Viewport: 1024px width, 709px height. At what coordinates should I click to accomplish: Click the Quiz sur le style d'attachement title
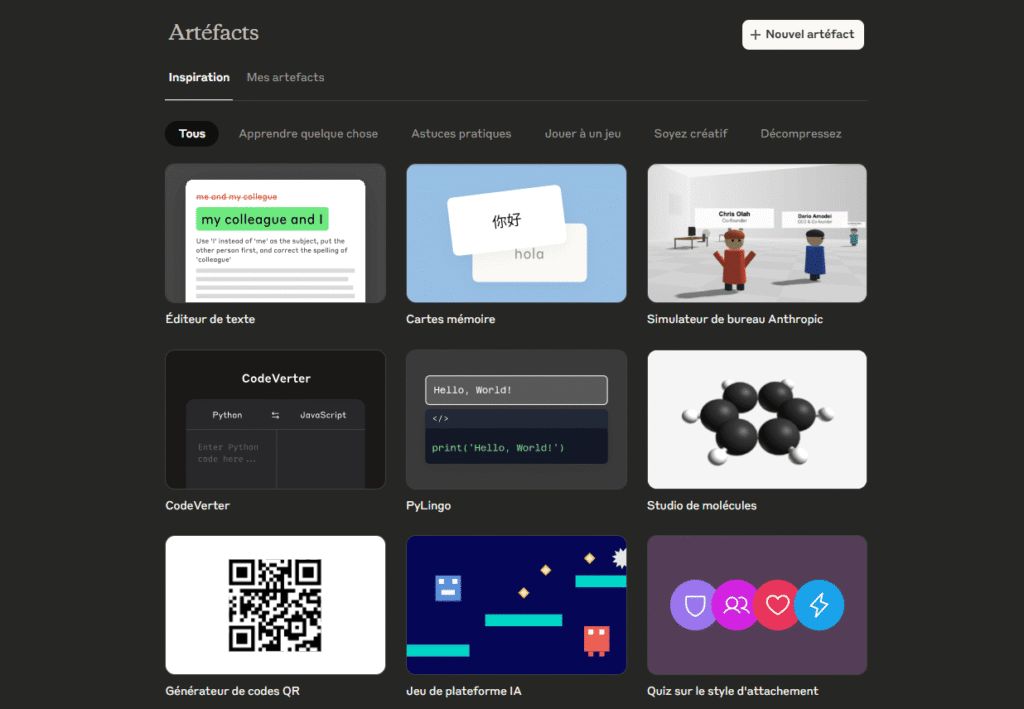click(x=732, y=691)
